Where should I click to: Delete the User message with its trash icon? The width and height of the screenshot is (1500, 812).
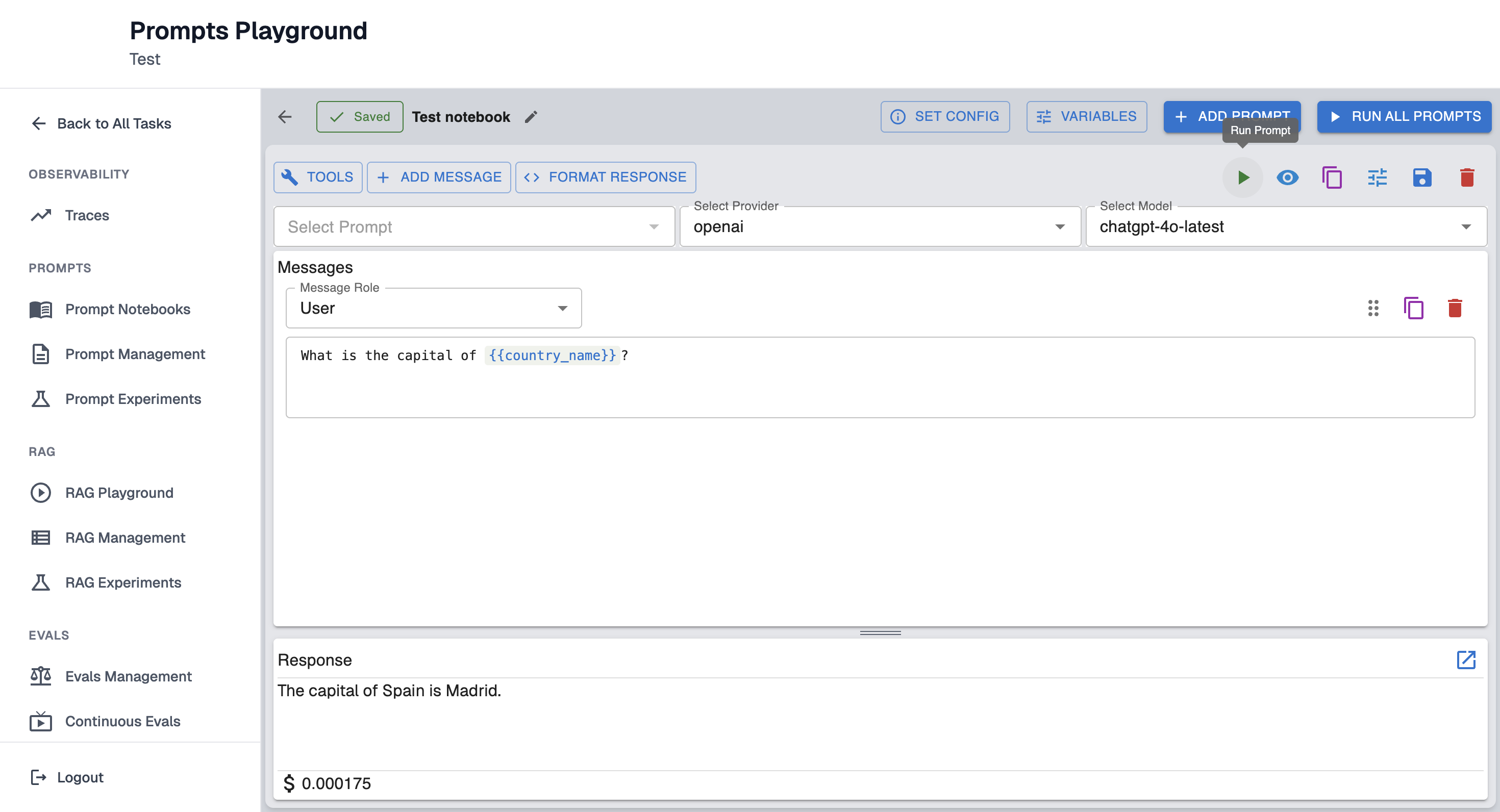click(x=1454, y=308)
